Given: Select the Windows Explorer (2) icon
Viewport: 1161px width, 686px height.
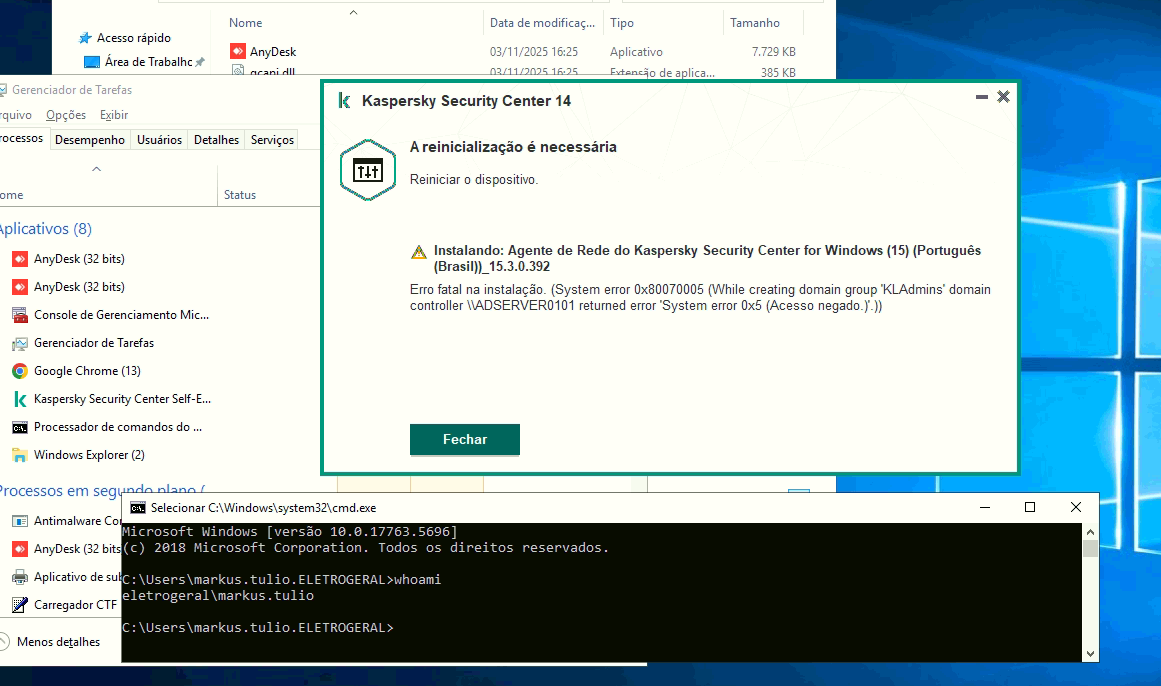Looking at the screenshot, I should tap(20, 455).
